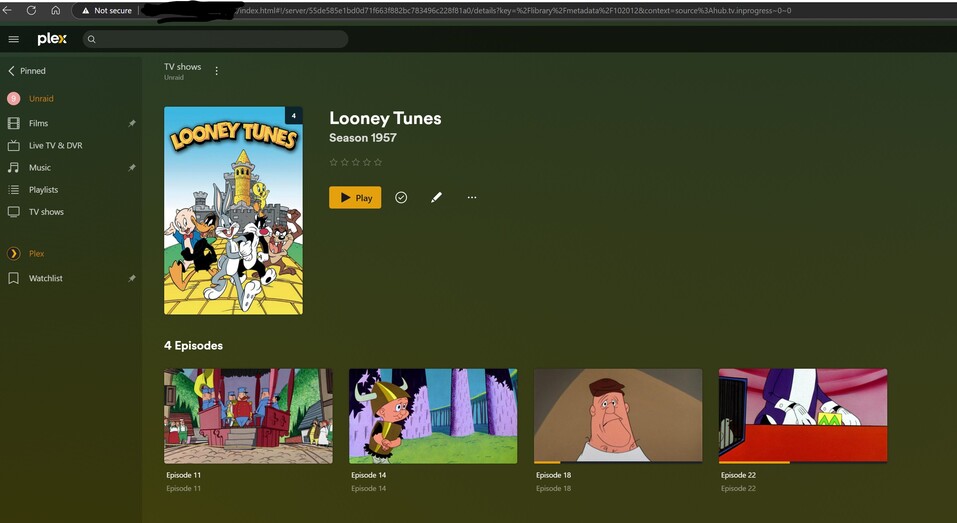Mark season as played checkmark
Viewport: 957px width, 523px height.
pyautogui.click(x=401, y=197)
